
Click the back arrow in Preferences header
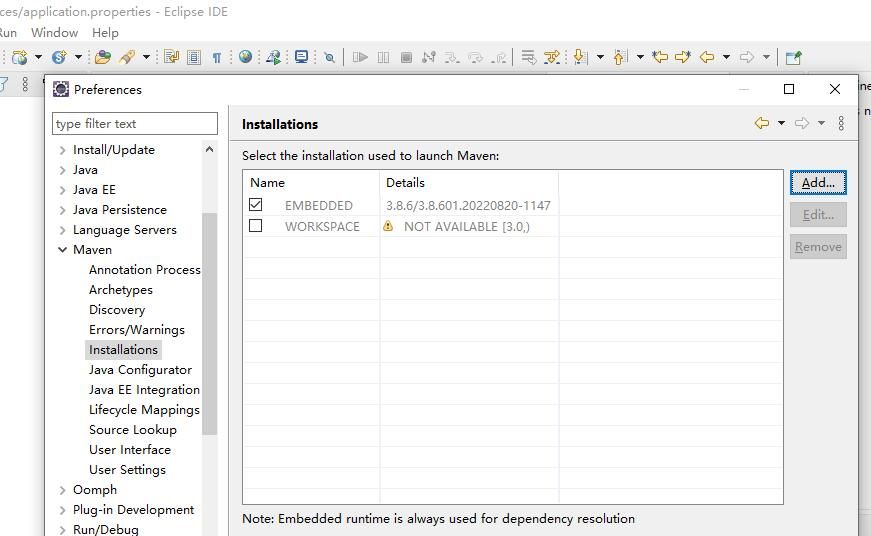(762, 123)
